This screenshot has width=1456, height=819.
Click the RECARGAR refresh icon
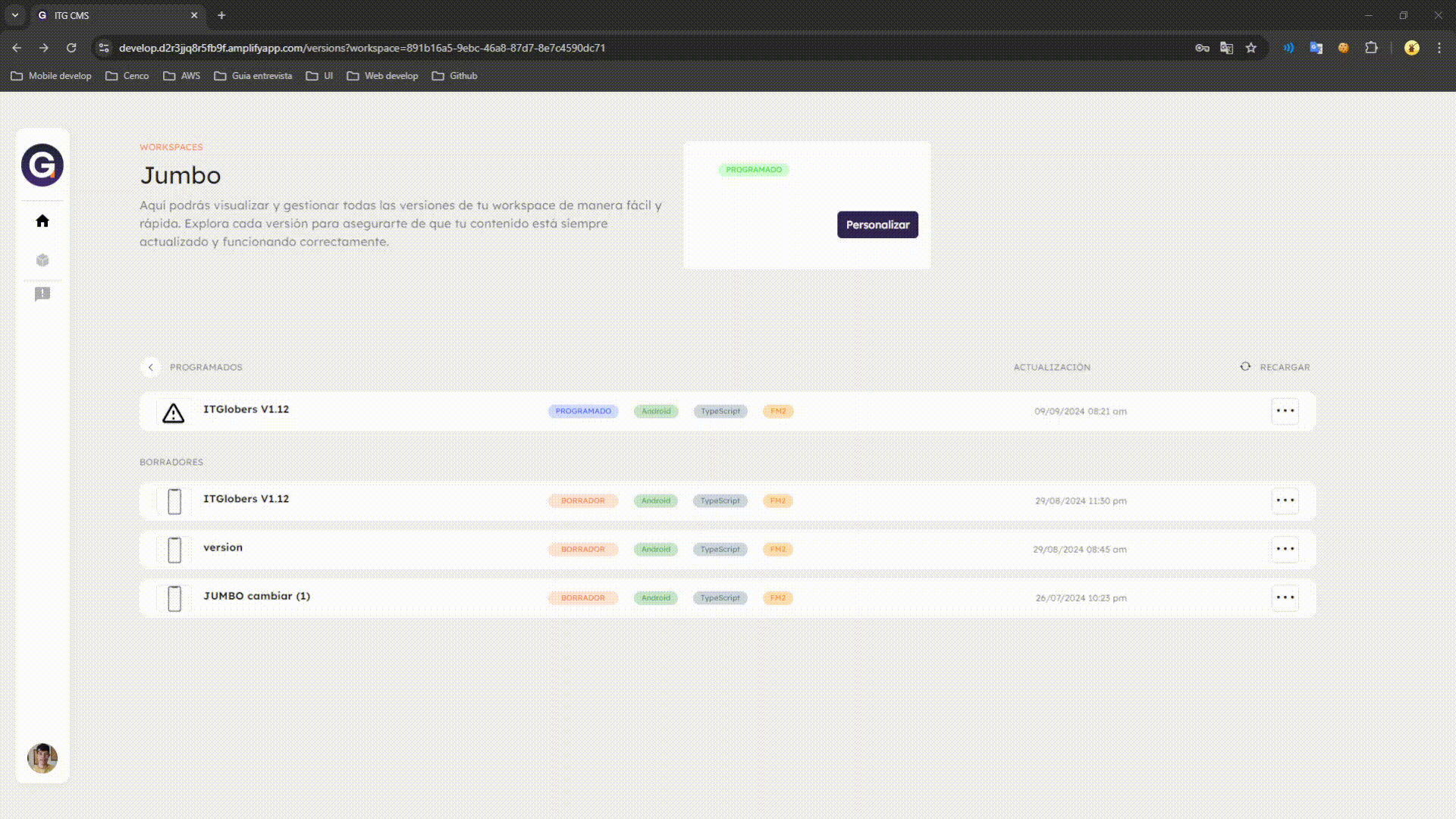click(x=1245, y=366)
